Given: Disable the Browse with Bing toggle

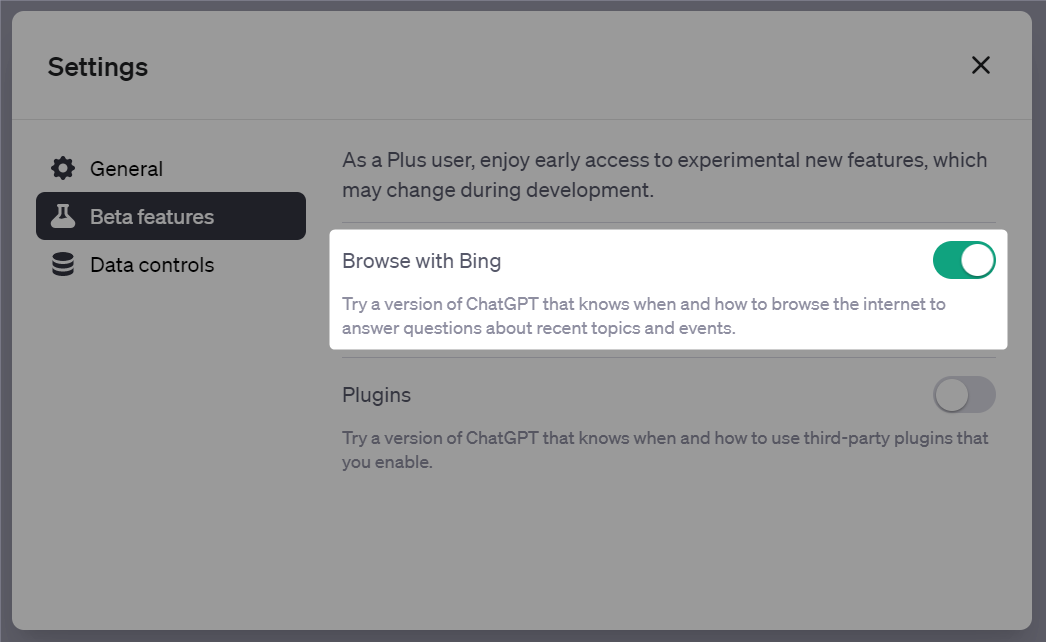Looking at the screenshot, I should [x=964, y=260].
